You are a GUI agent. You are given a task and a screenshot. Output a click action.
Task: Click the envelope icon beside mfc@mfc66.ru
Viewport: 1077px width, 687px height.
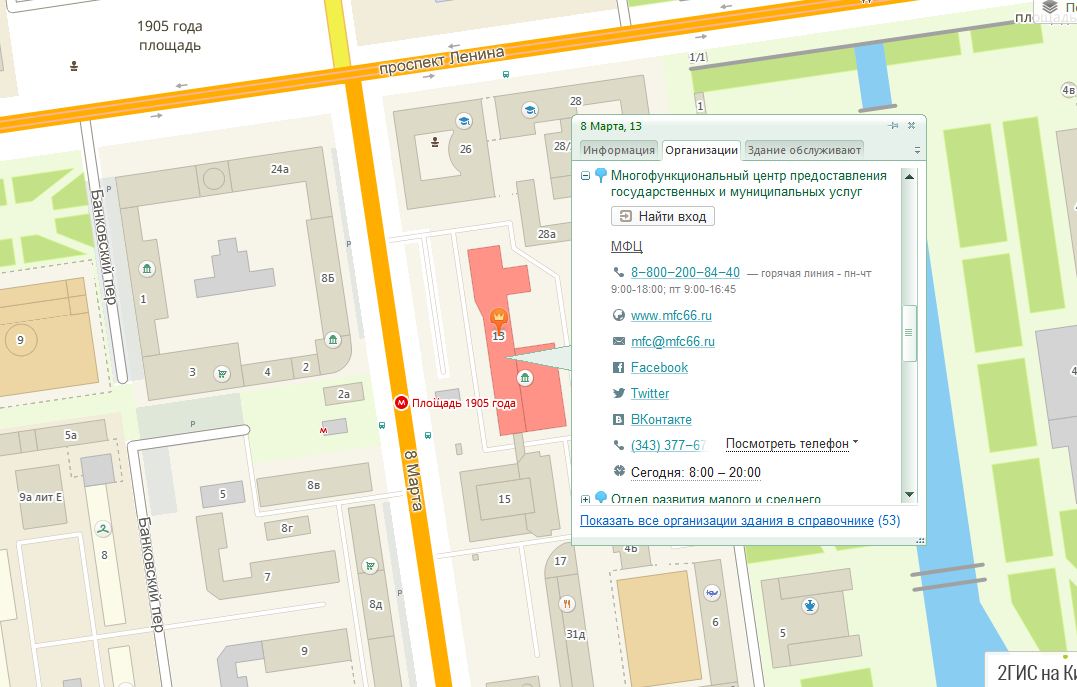pos(619,341)
